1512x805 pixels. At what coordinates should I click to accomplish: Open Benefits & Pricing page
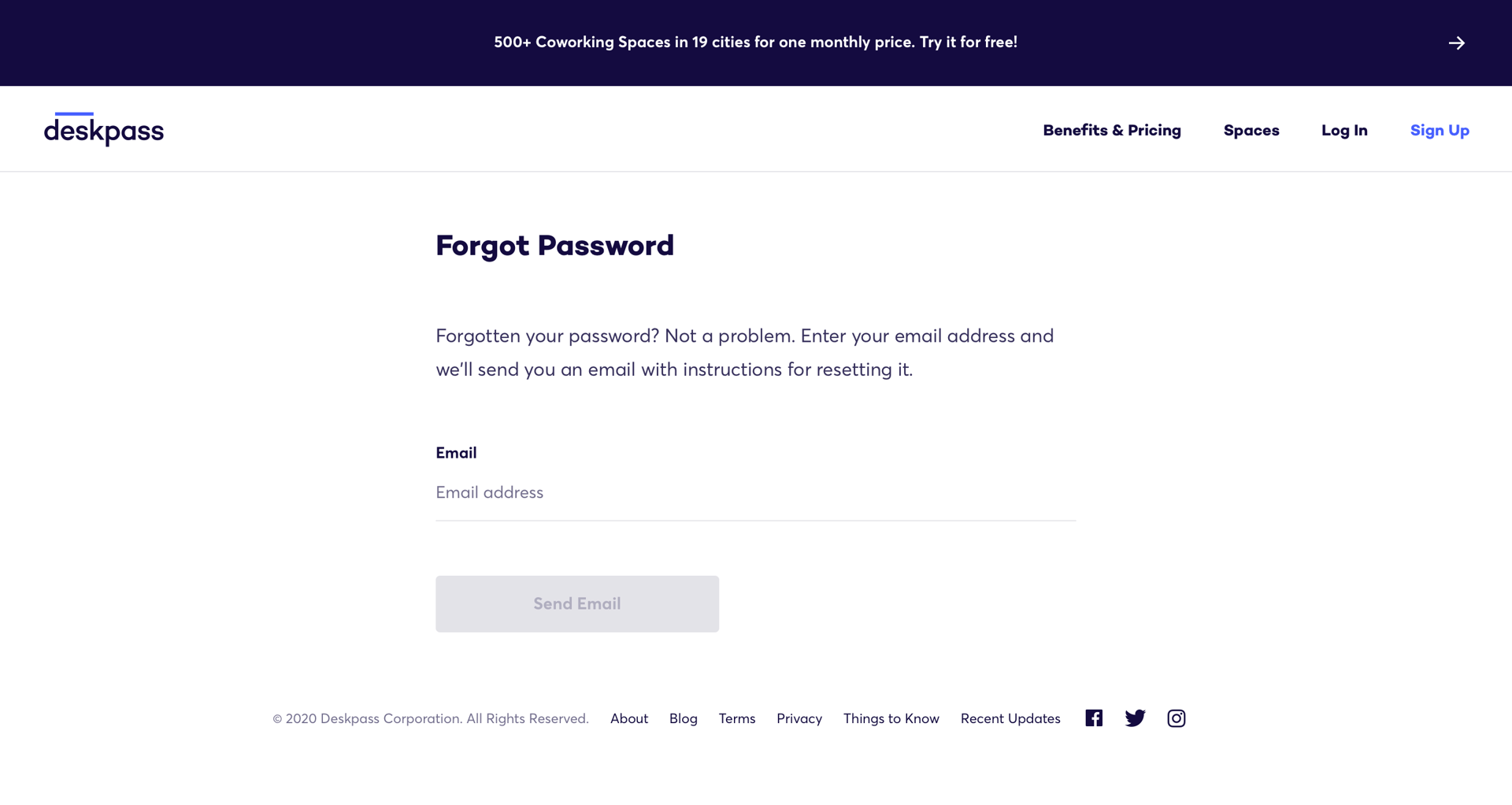1112,130
